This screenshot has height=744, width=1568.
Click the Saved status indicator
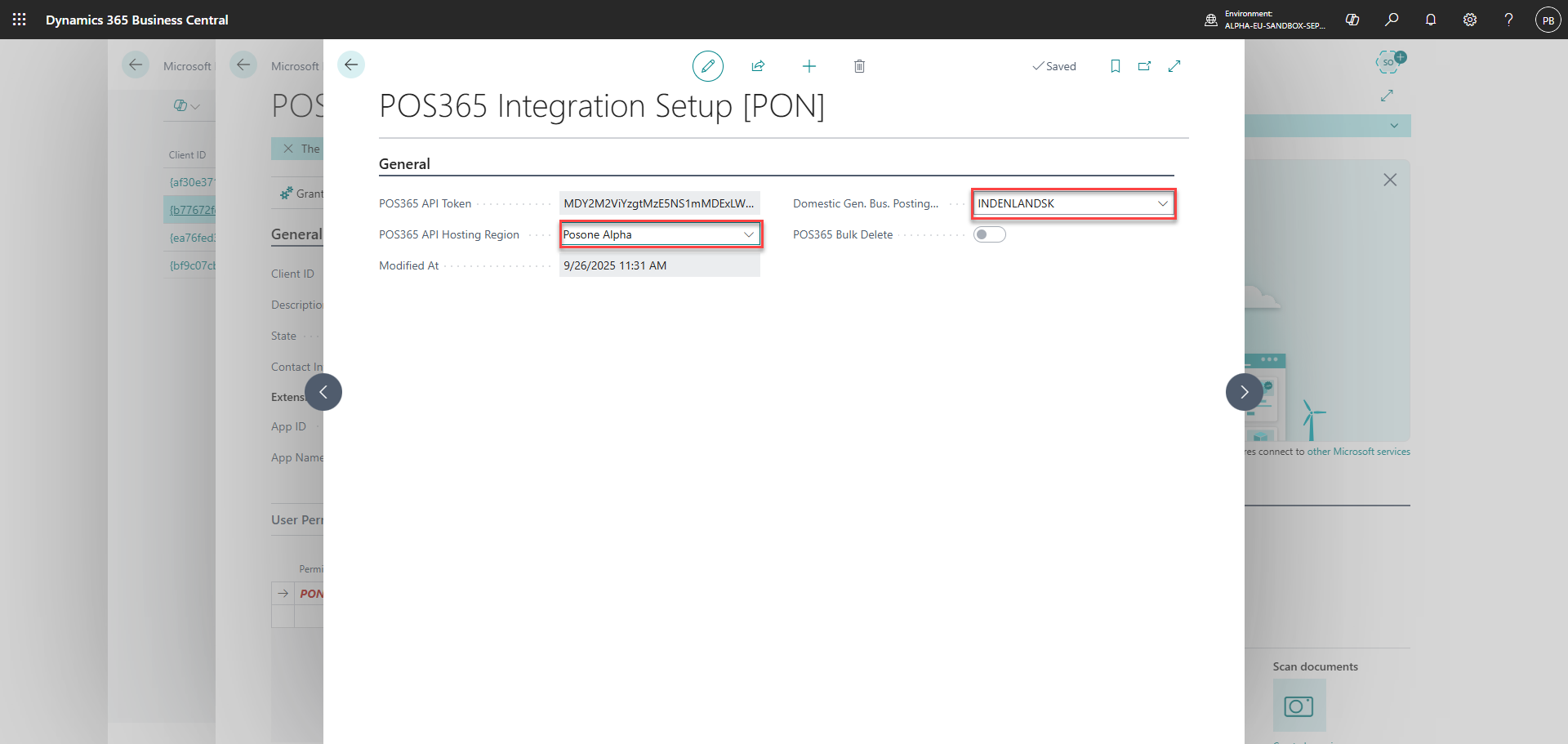click(1054, 66)
